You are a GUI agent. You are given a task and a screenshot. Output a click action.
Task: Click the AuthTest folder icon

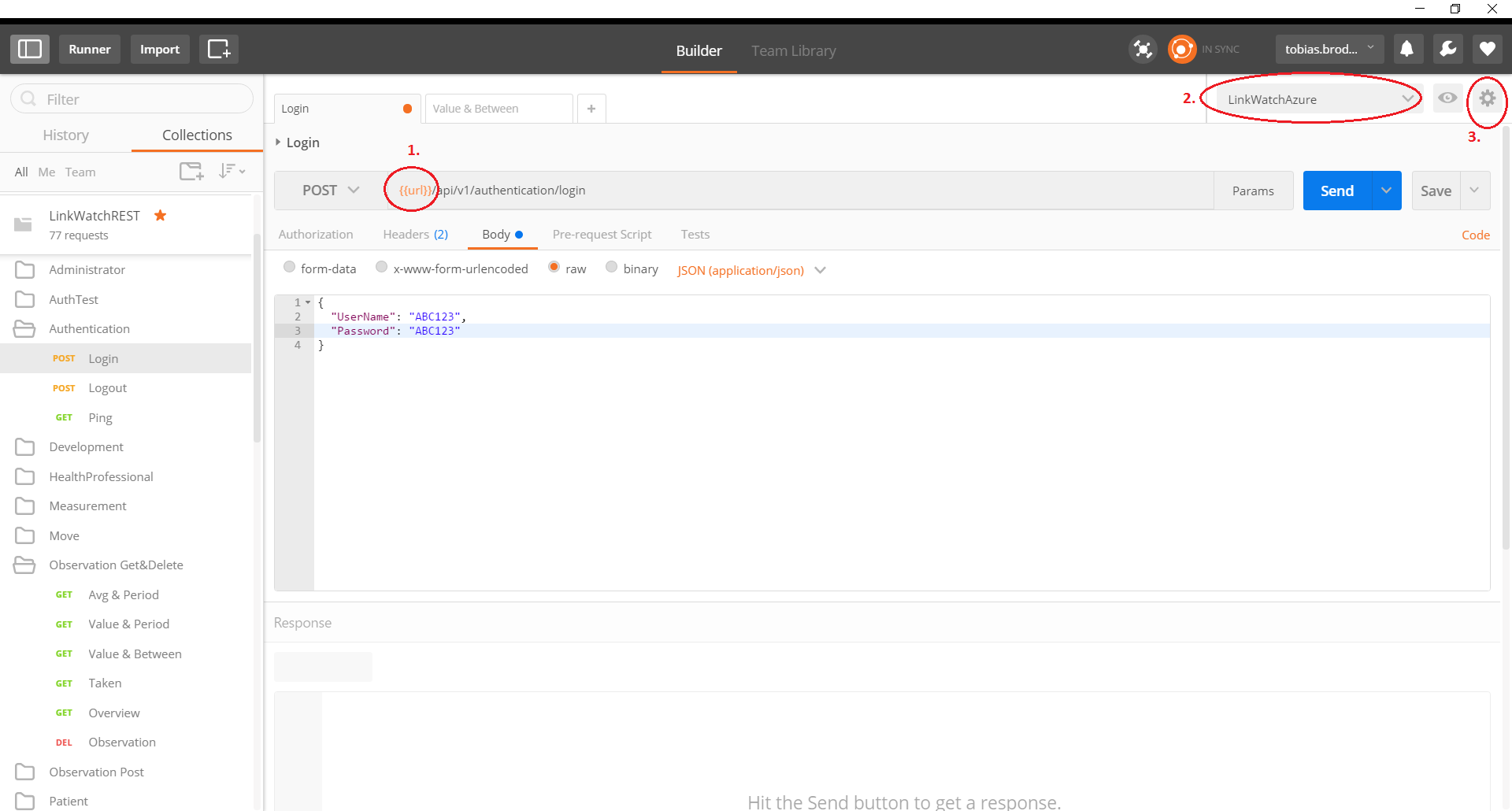[25, 299]
